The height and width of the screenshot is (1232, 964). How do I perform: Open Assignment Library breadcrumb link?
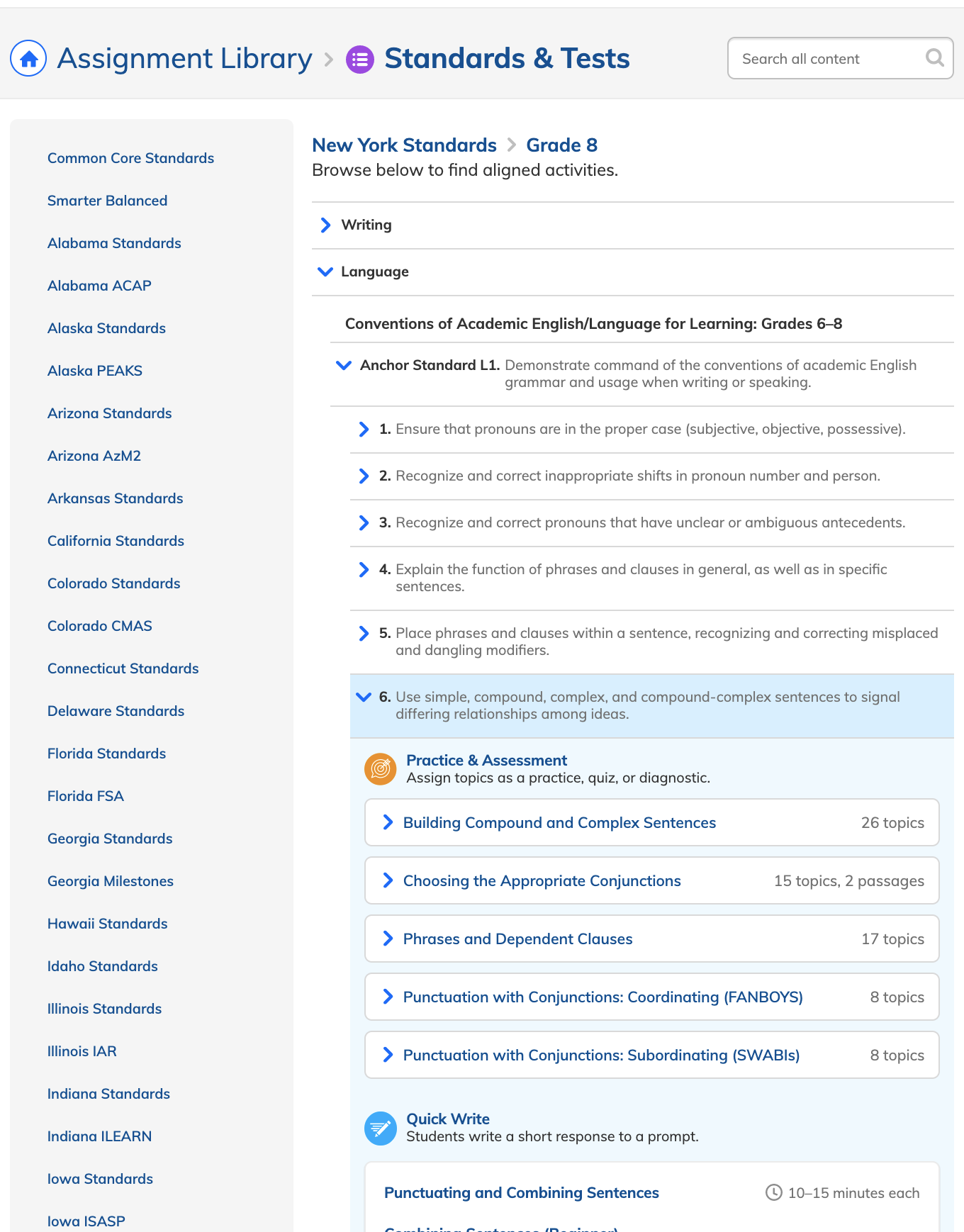tap(184, 58)
